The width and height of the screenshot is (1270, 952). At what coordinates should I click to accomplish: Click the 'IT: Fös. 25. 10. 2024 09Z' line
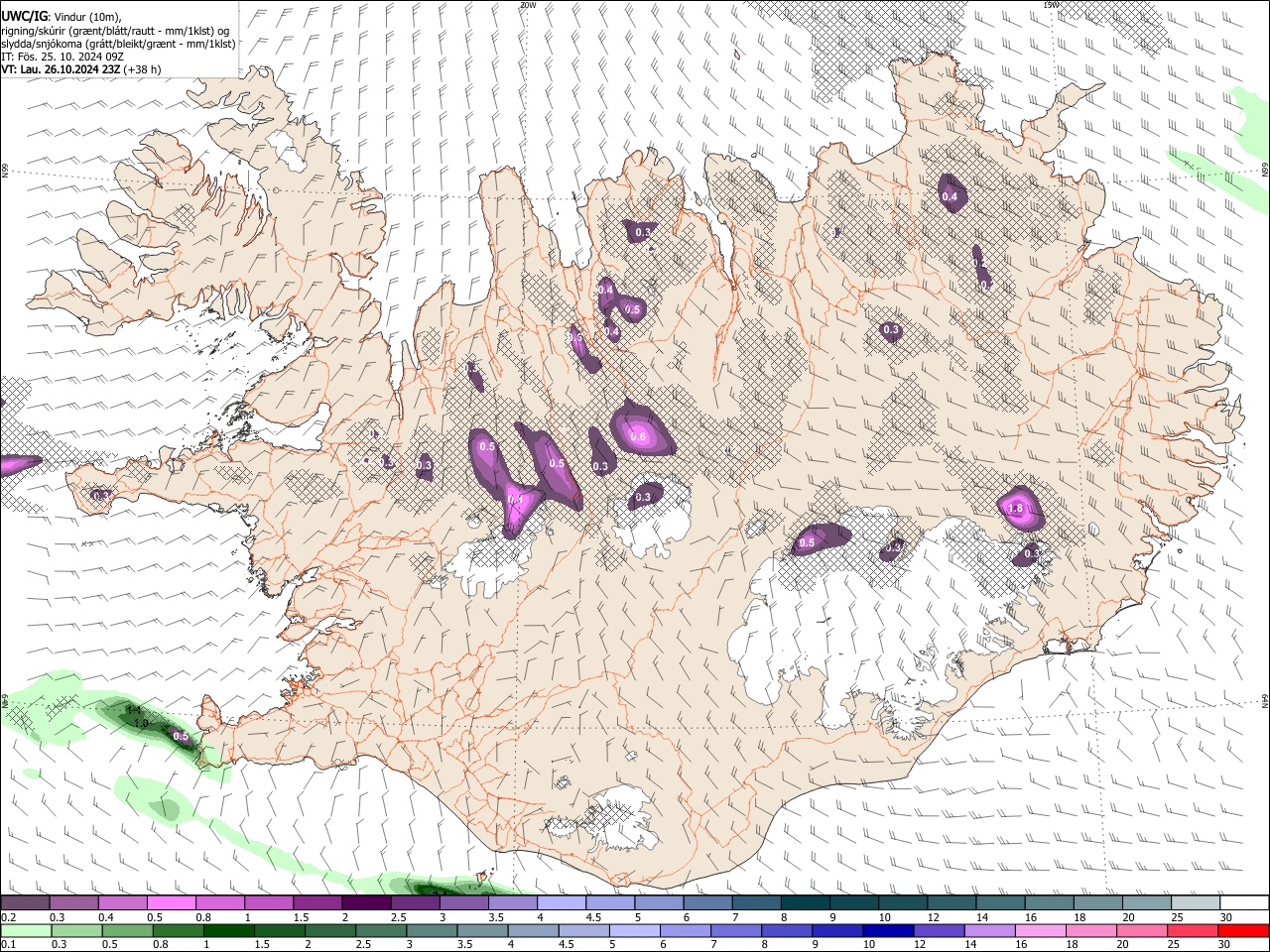[63, 57]
